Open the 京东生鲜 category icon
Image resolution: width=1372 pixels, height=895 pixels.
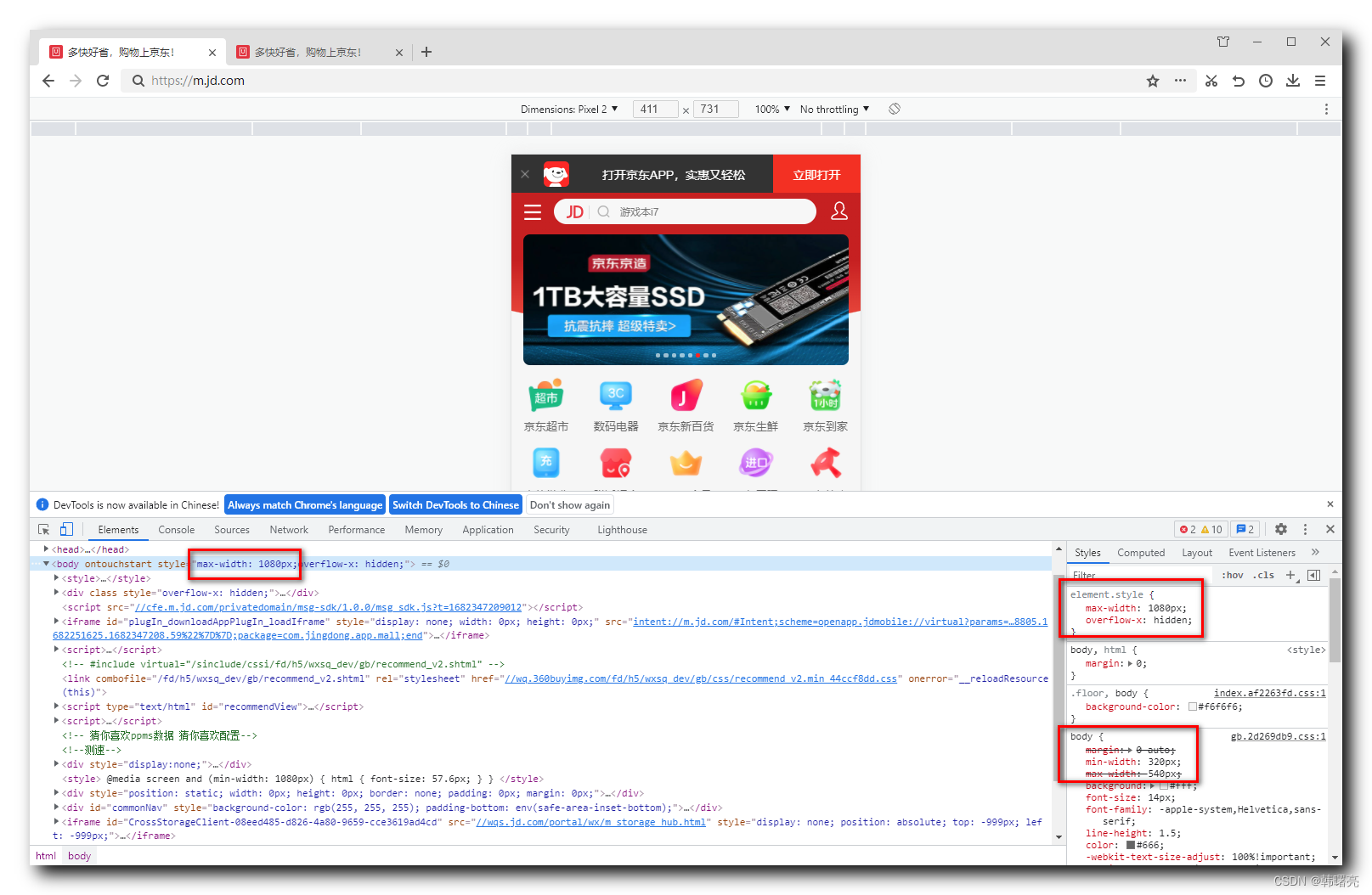pos(756,406)
